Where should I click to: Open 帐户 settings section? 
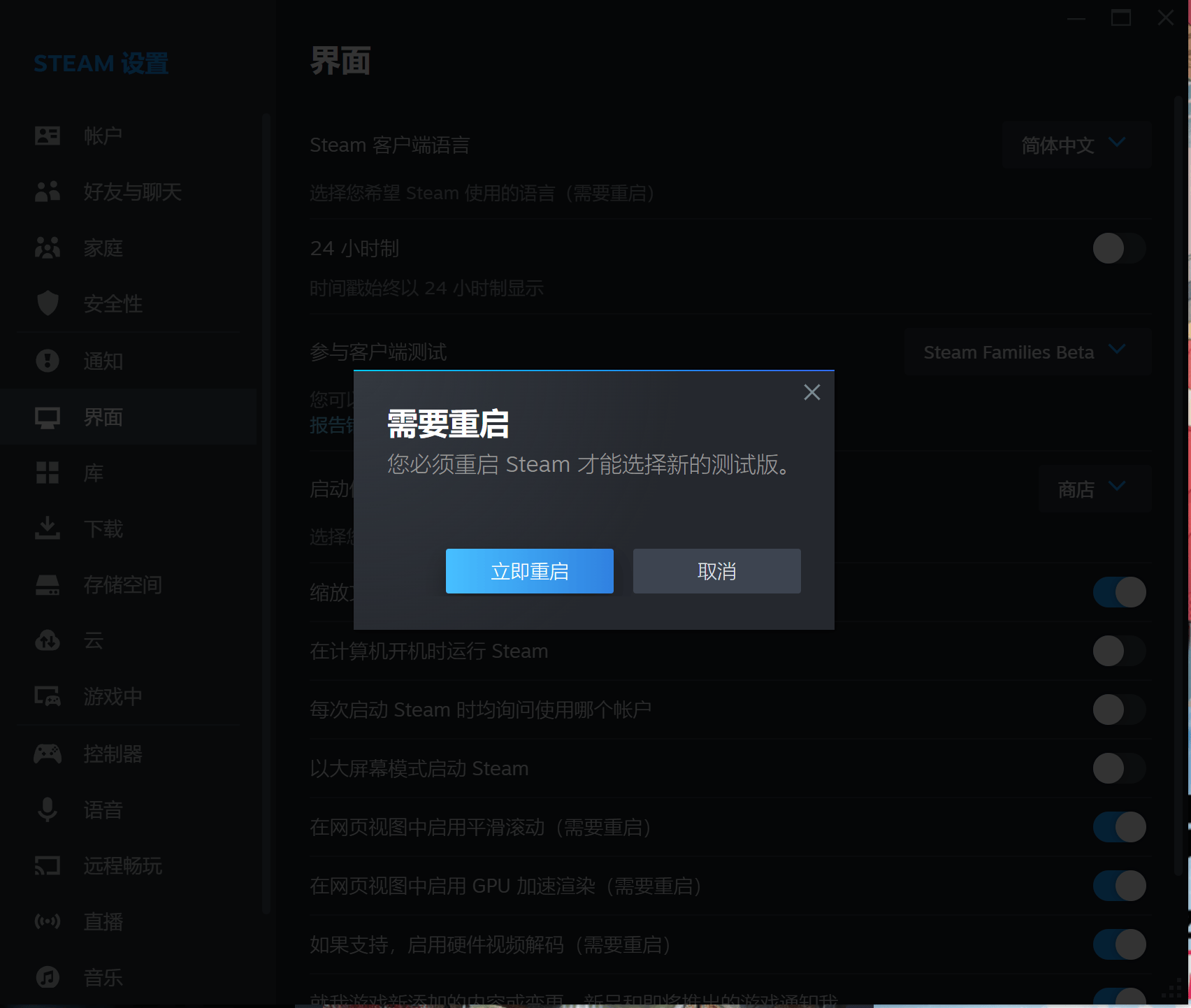(129, 136)
